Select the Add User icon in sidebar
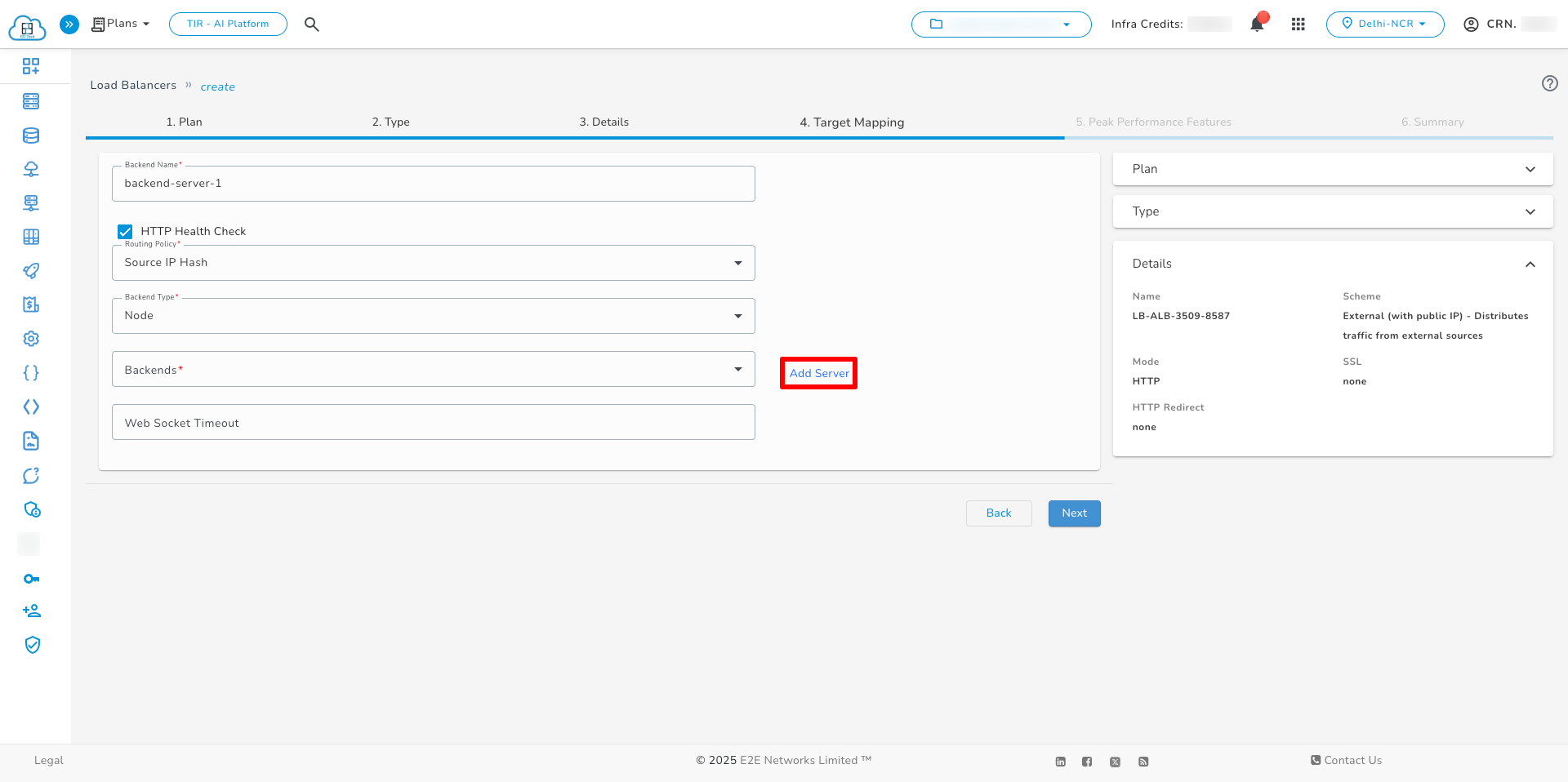The height and width of the screenshot is (782, 1568). tap(30, 610)
